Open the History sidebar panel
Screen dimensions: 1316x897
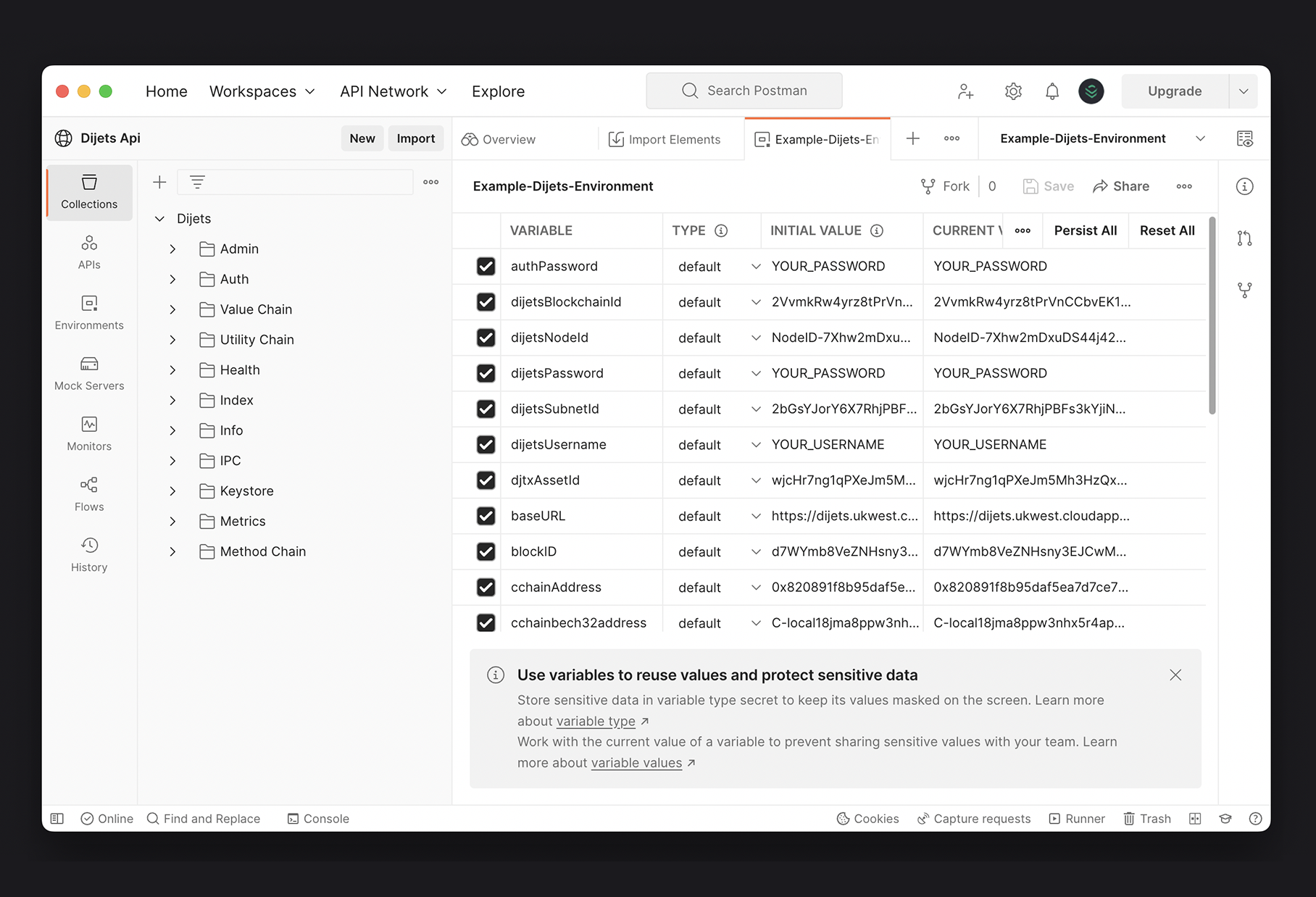click(89, 554)
